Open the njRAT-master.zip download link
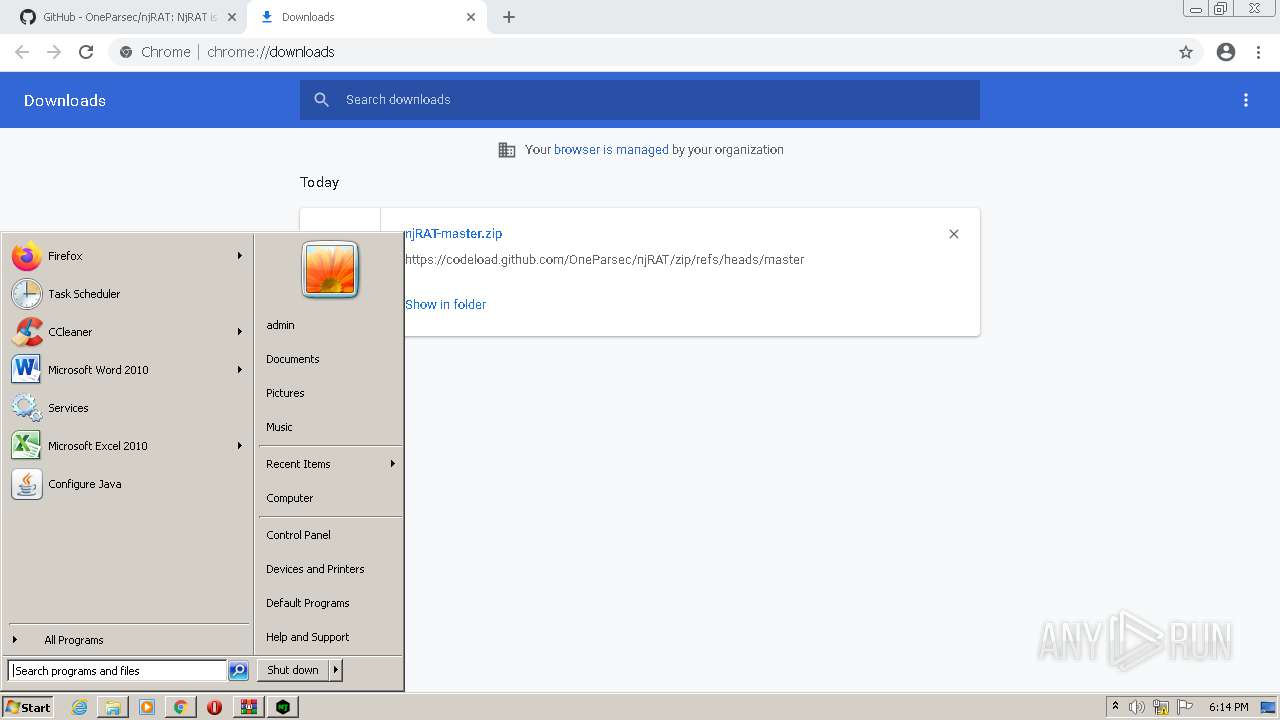This screenshot has height=720, width=1280. (453, 234)
